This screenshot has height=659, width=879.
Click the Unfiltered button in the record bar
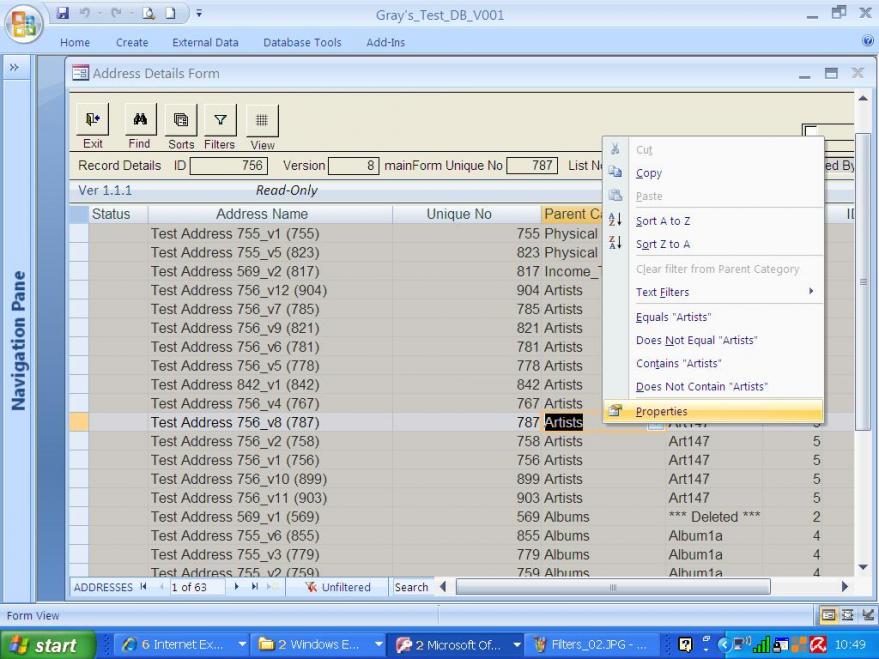click(336, 587)
